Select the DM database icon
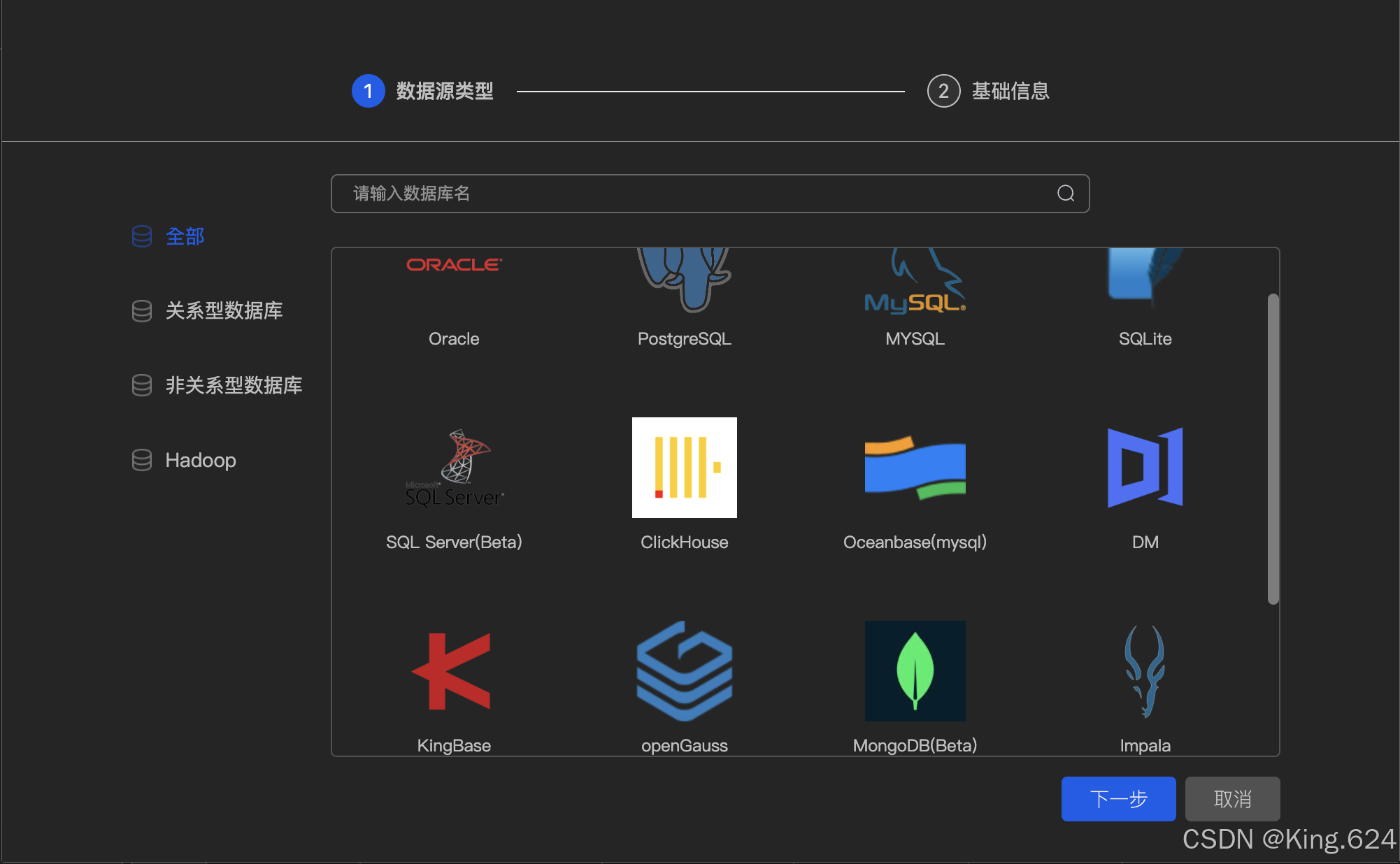The image size is (1400, 864). (x=1145, y=468)
